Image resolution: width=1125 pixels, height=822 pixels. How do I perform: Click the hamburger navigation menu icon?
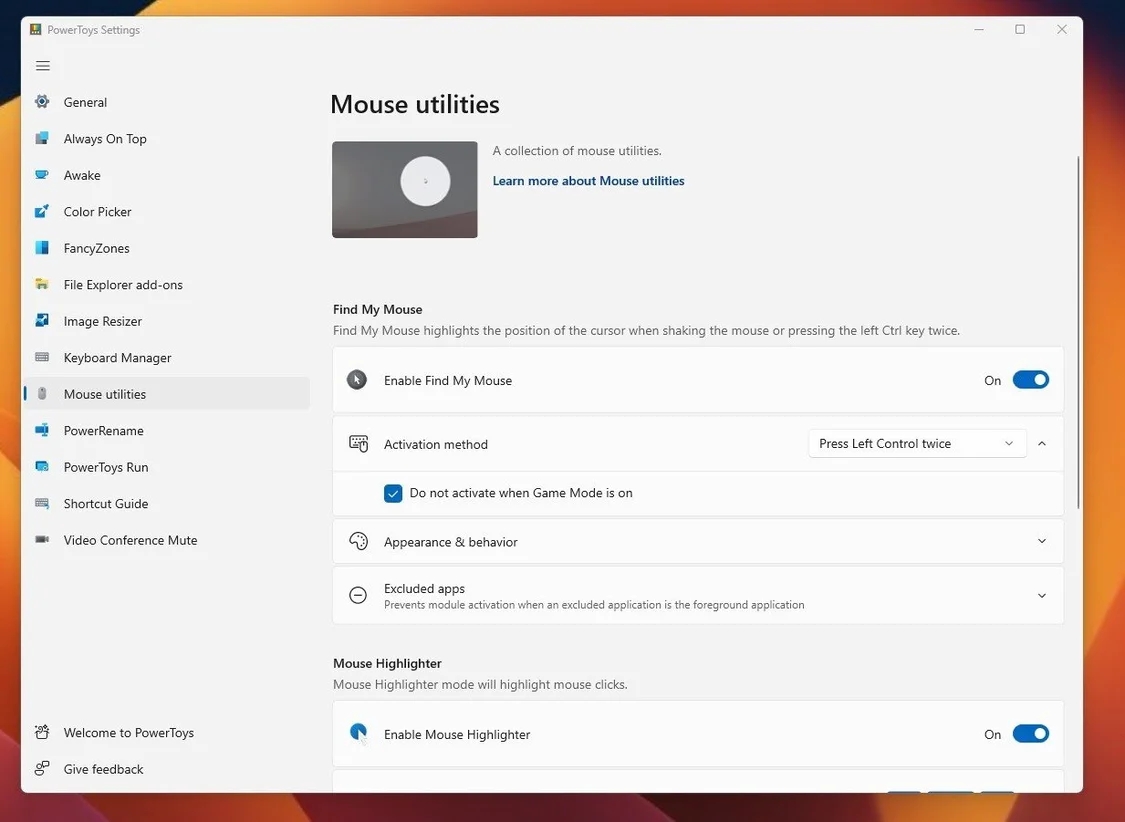point(42,66)
